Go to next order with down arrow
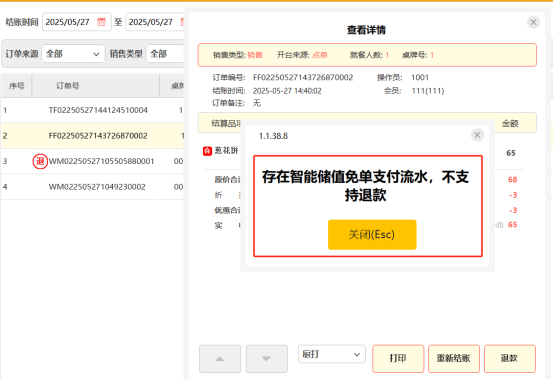This screenshot has height=380, width=553. pyautogui.click(x=267, y=359)
